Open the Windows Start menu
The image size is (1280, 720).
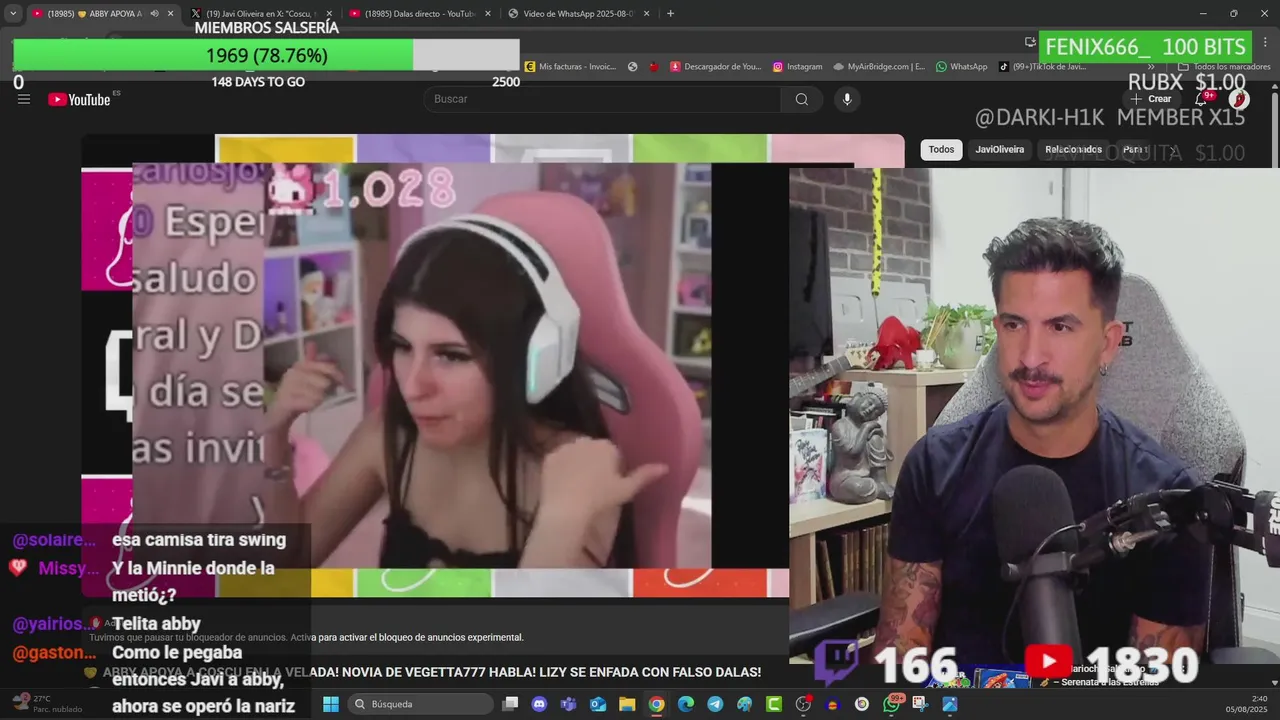tap(331, 704)
